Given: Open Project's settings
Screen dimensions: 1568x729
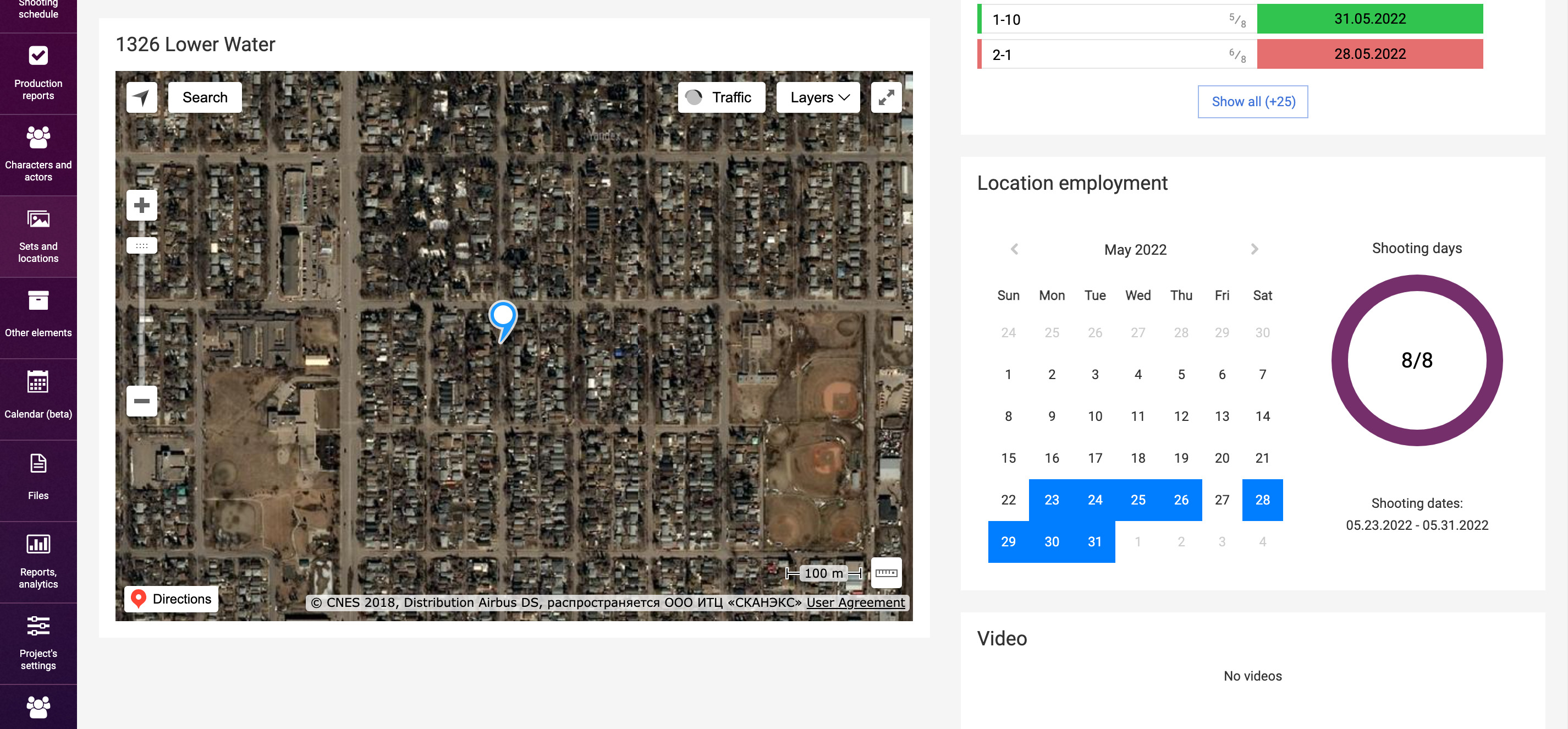Looking at the screenshot, I should (38, 644).
